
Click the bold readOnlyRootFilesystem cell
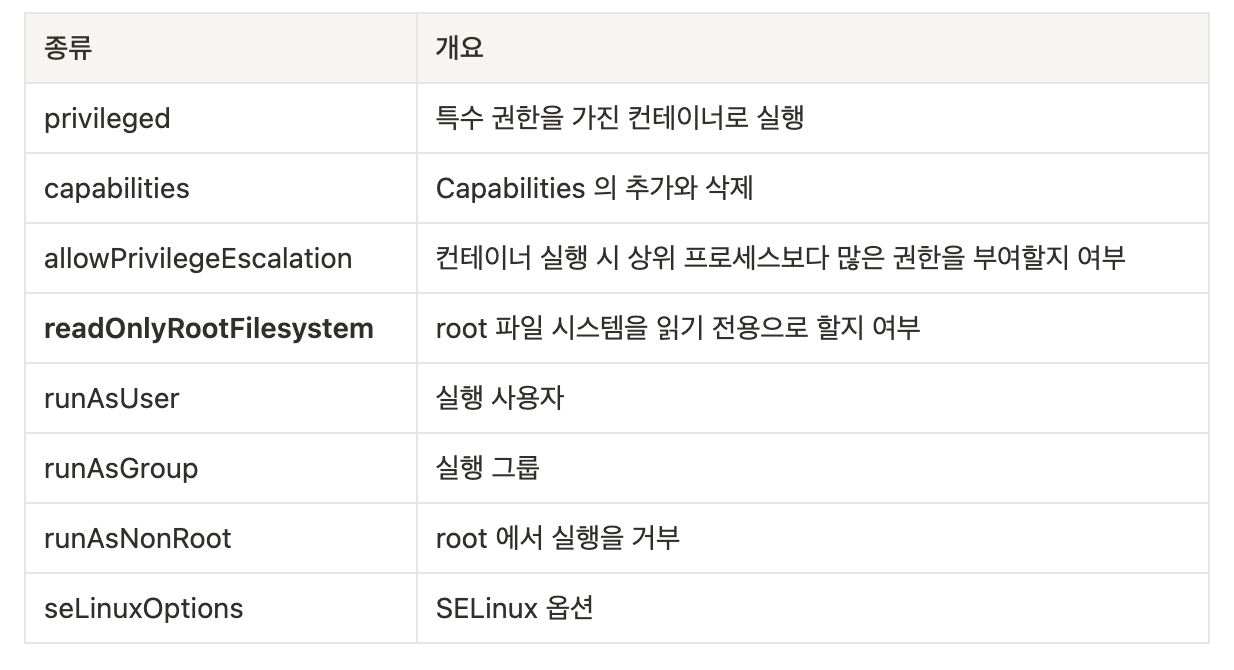tap(221, 328)
